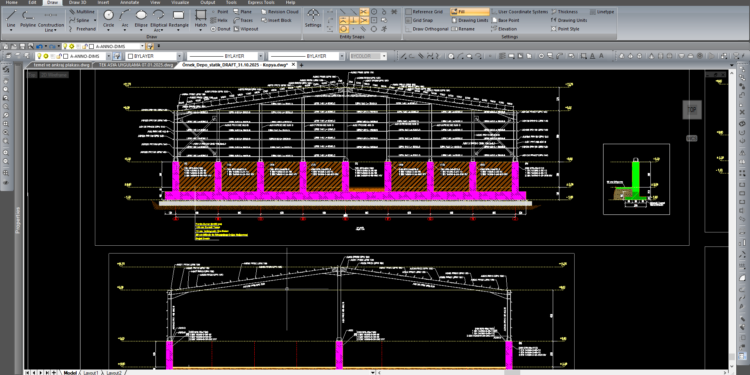Toggle the highlighted center entity snap
Image resolution: width=750 pixels, height=375 pixels.
coord(344,29)
